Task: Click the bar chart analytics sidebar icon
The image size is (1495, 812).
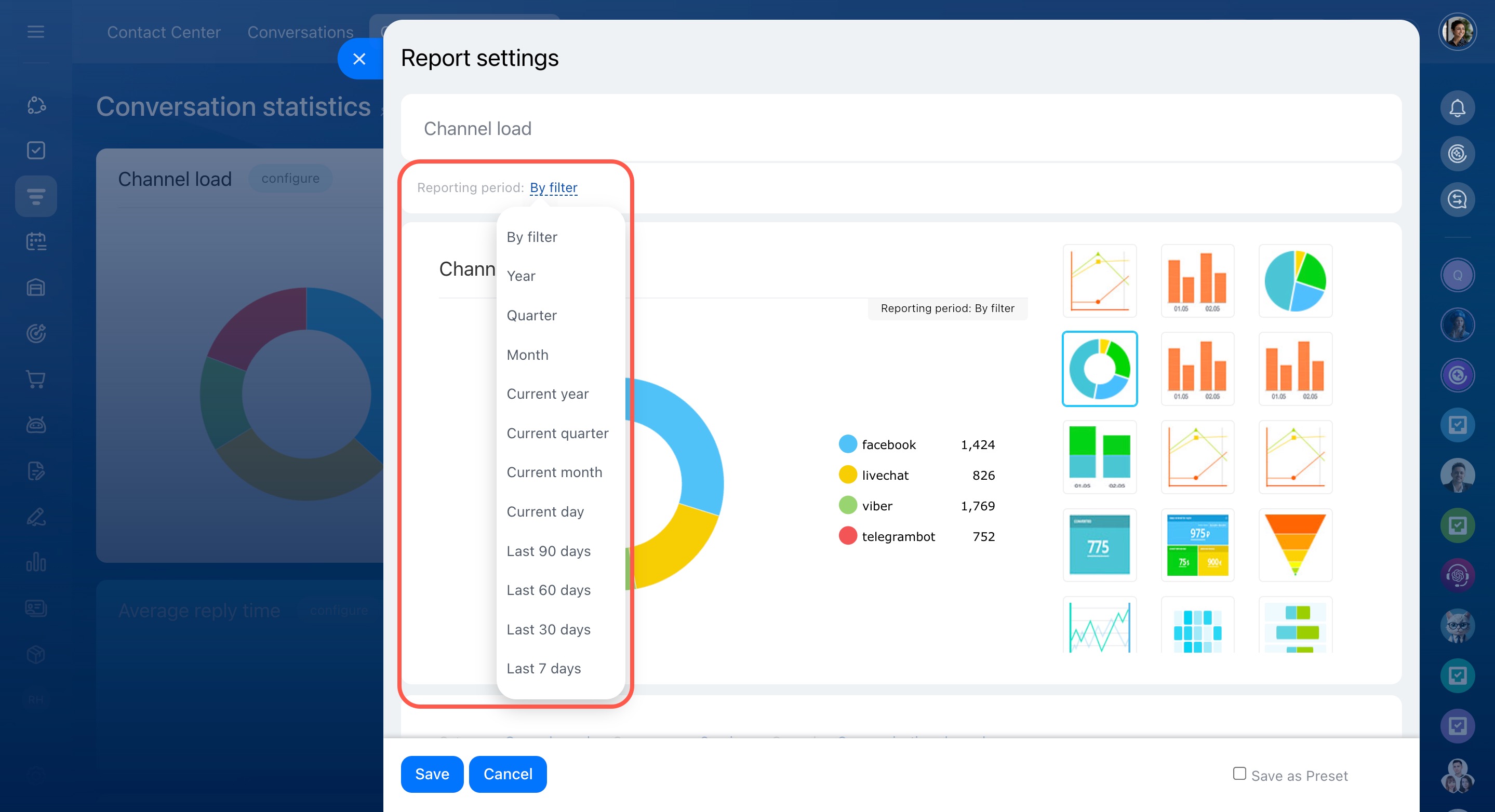Action: tap(36, 562)
